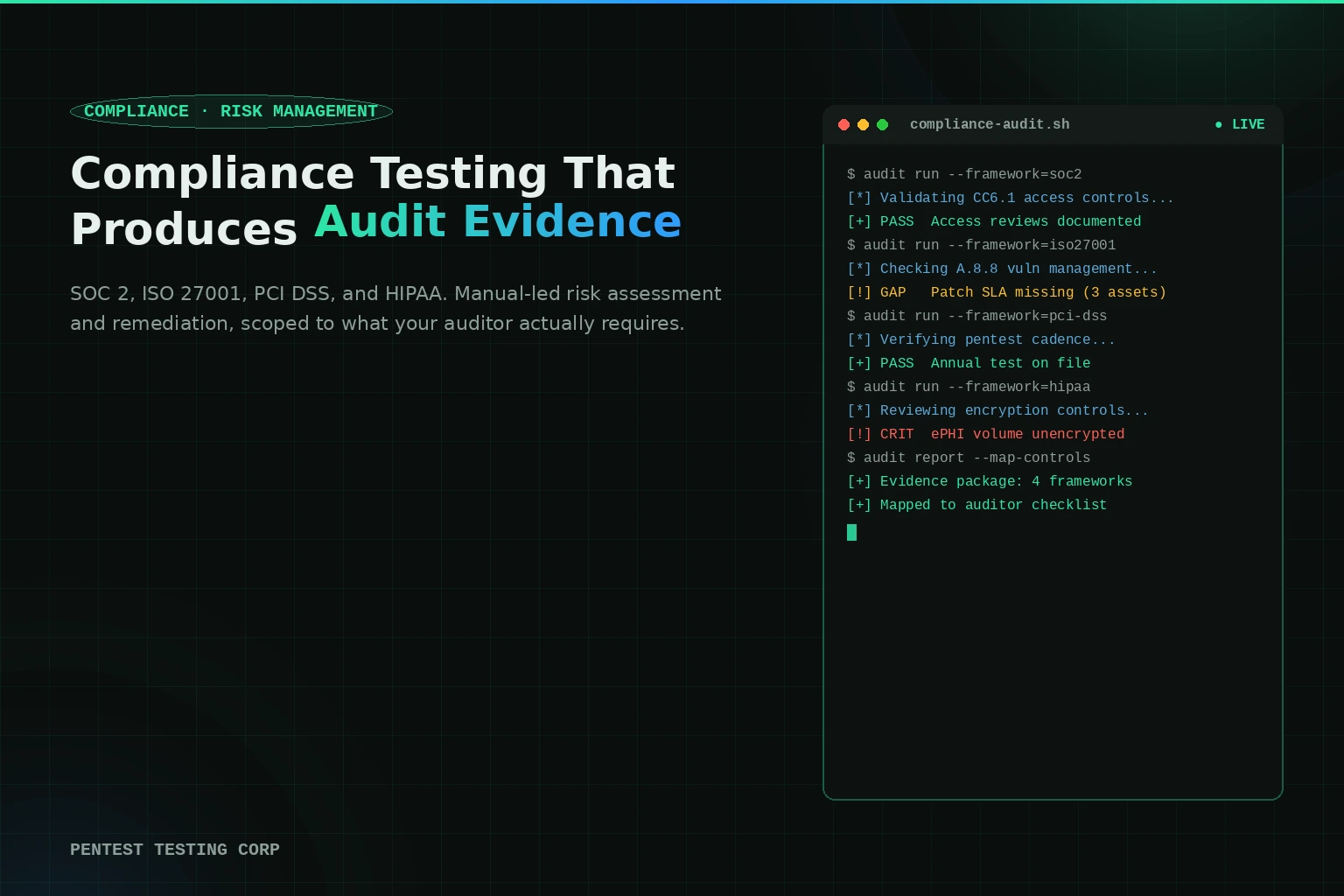The image size is (1344, 896).
Task: Click the 'audit report --map-controls' command
Action: 969,458
